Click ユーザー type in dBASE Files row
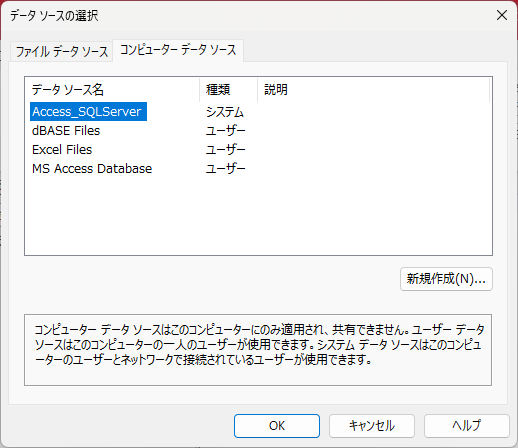Screen dimensions: 518x448 point(226,131)
